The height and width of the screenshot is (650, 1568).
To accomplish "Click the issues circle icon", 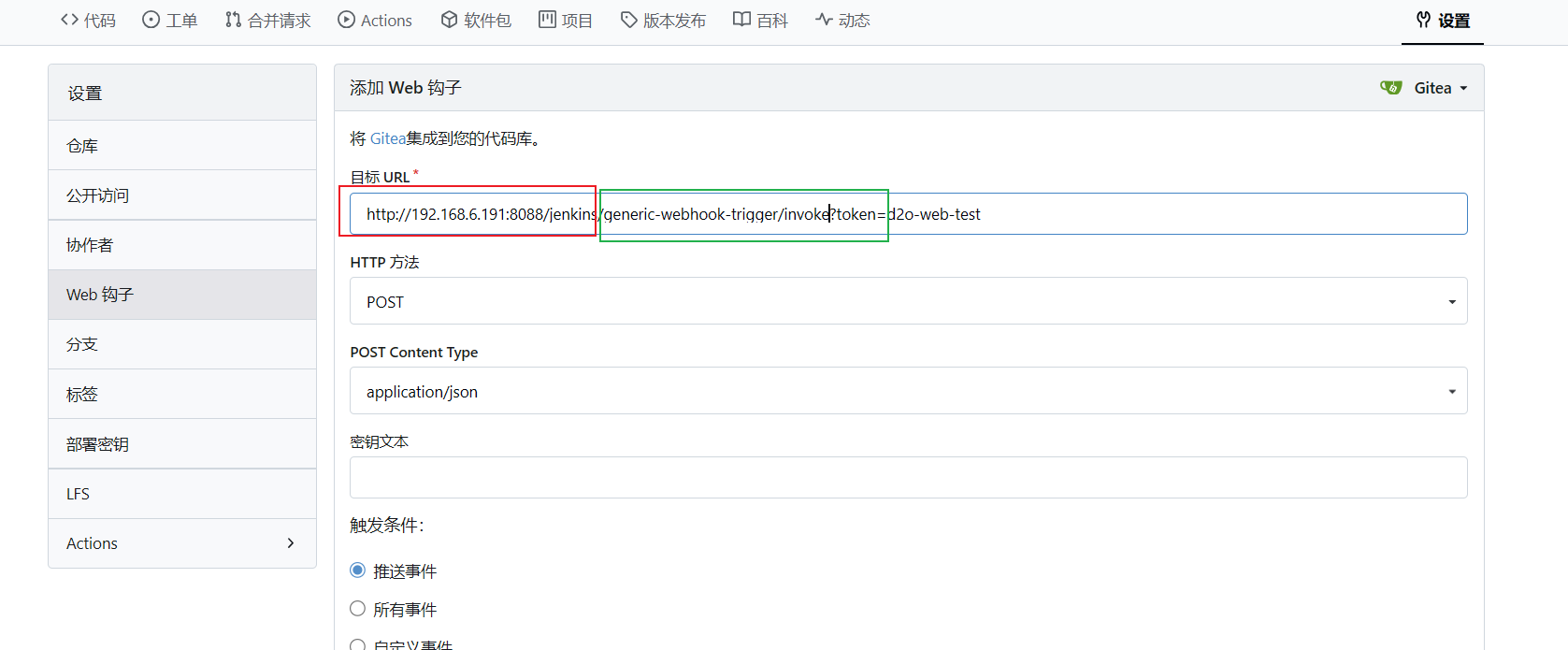I will pyautogui.click(x=151, y=20).
